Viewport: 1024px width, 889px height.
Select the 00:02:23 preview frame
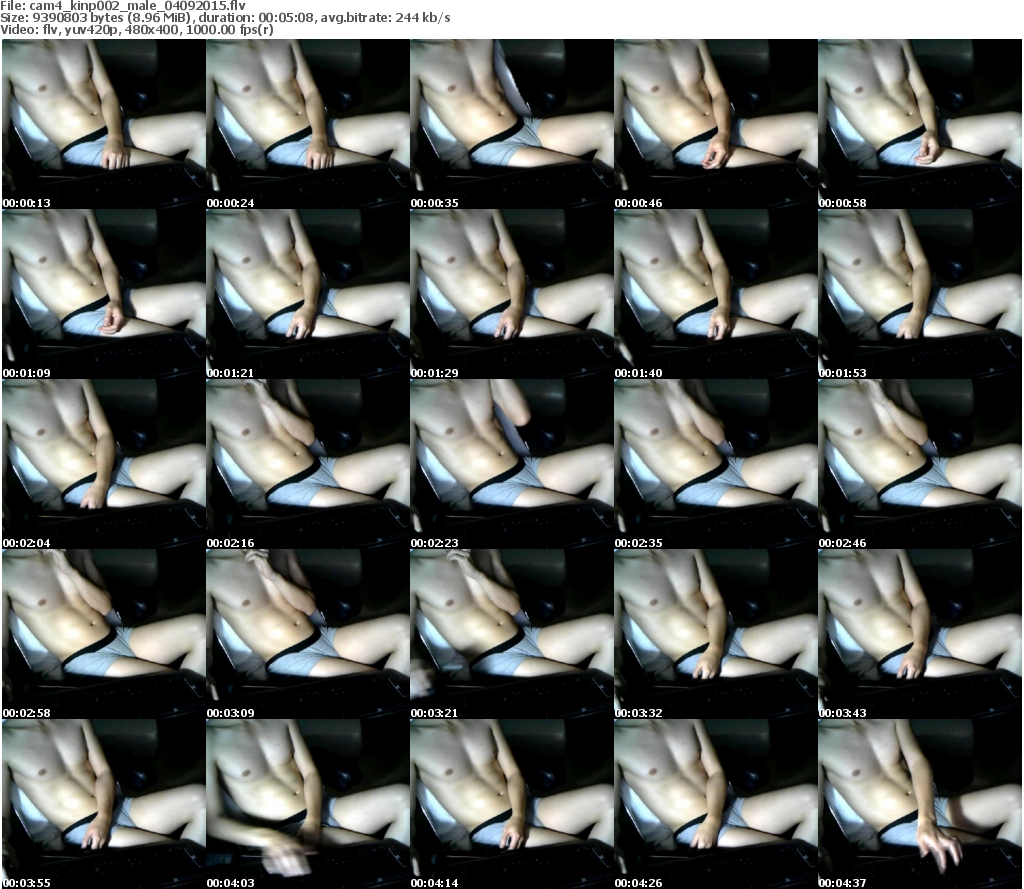click(x=511, y=464)
